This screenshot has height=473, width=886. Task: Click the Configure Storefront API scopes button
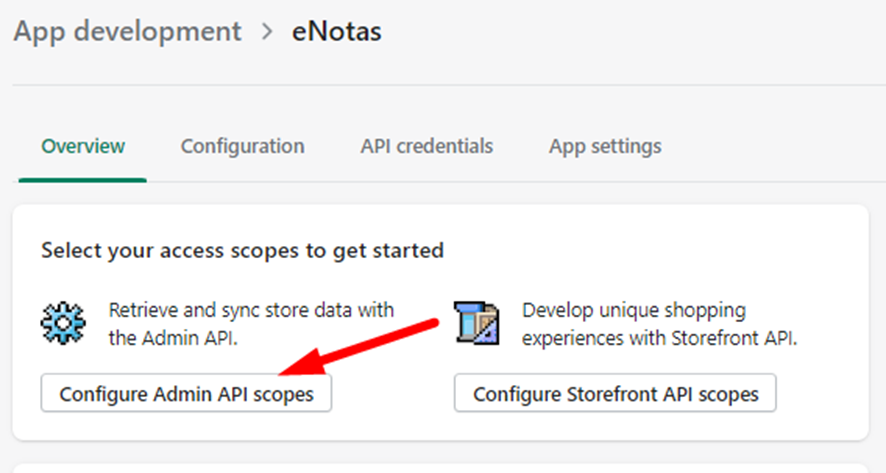(615, 393)
